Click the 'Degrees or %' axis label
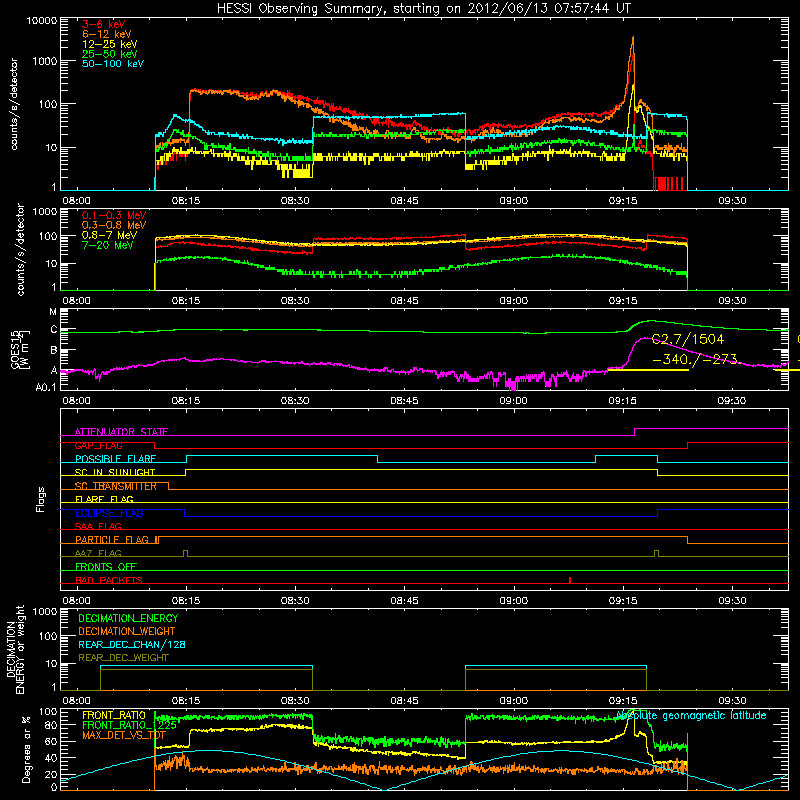Image resolution: width=800 pixels, height=800 pixels. 26,750
